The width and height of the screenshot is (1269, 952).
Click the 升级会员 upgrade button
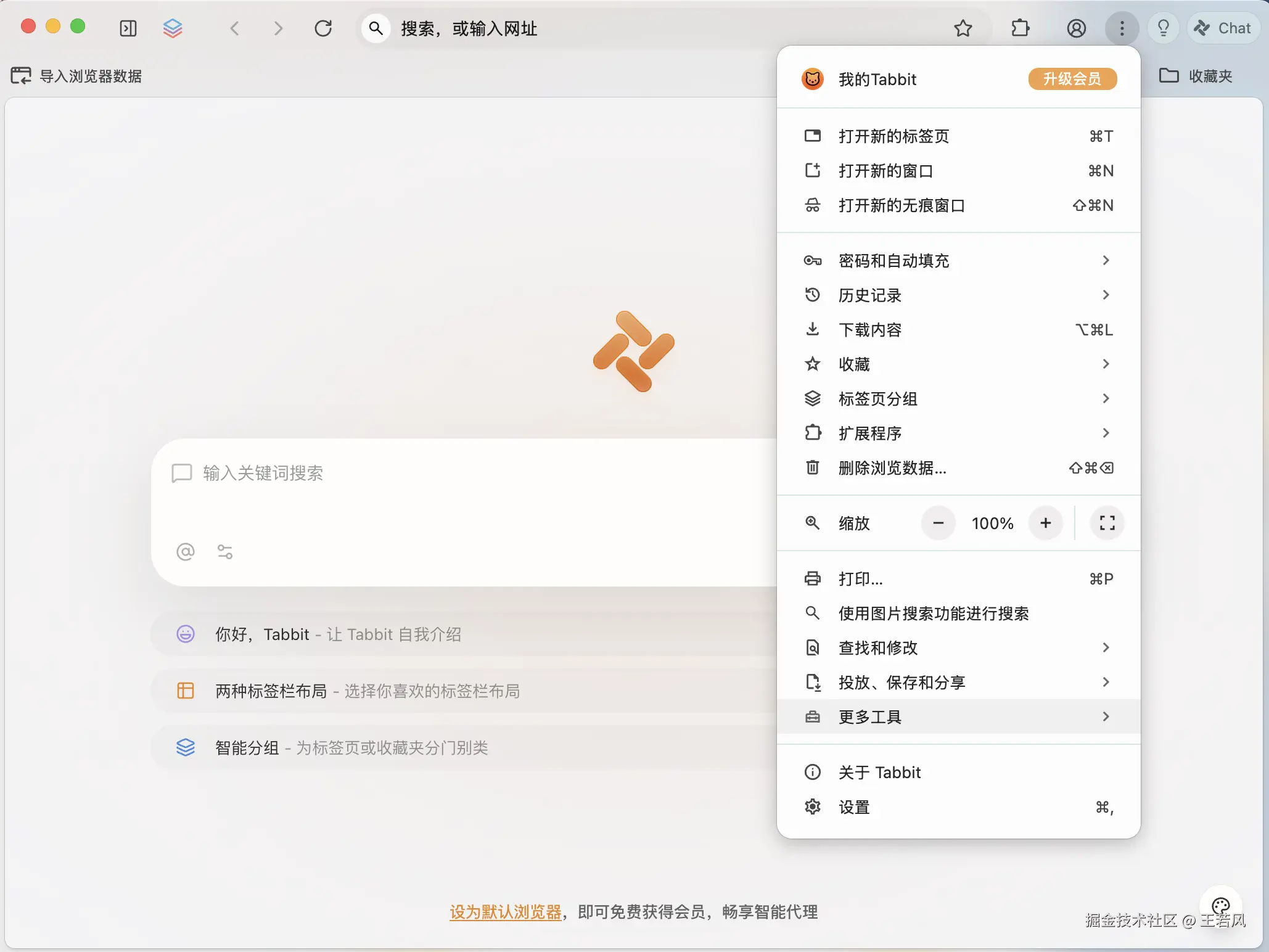1072,79
